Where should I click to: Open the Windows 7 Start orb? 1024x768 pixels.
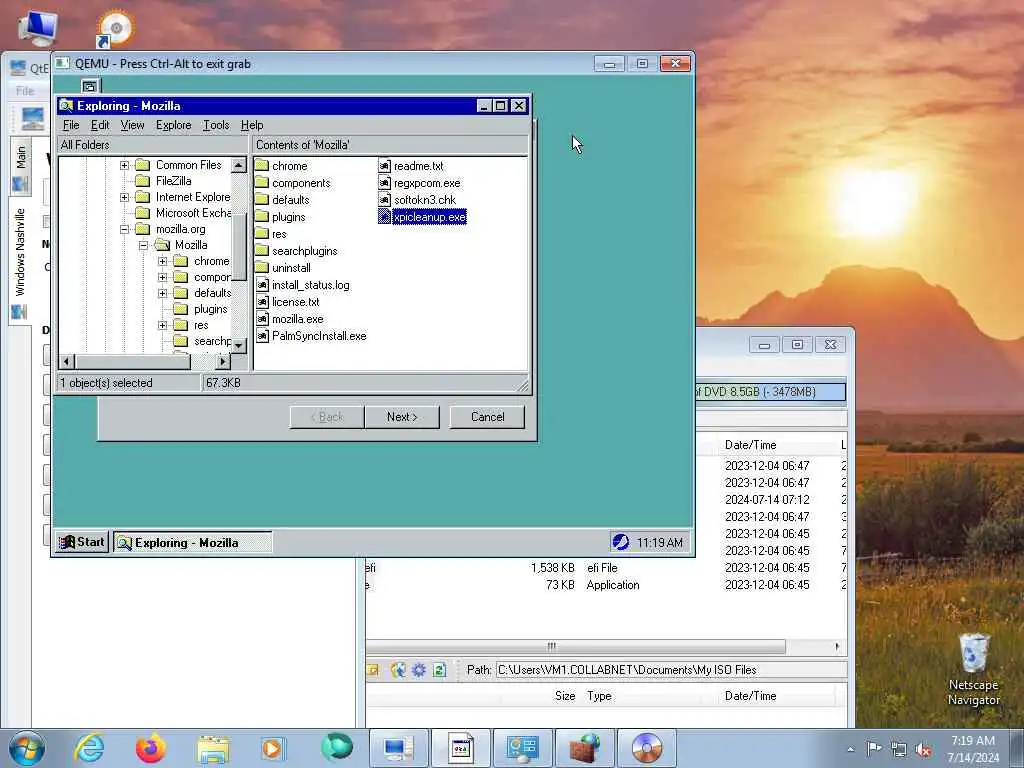(27, 748)
